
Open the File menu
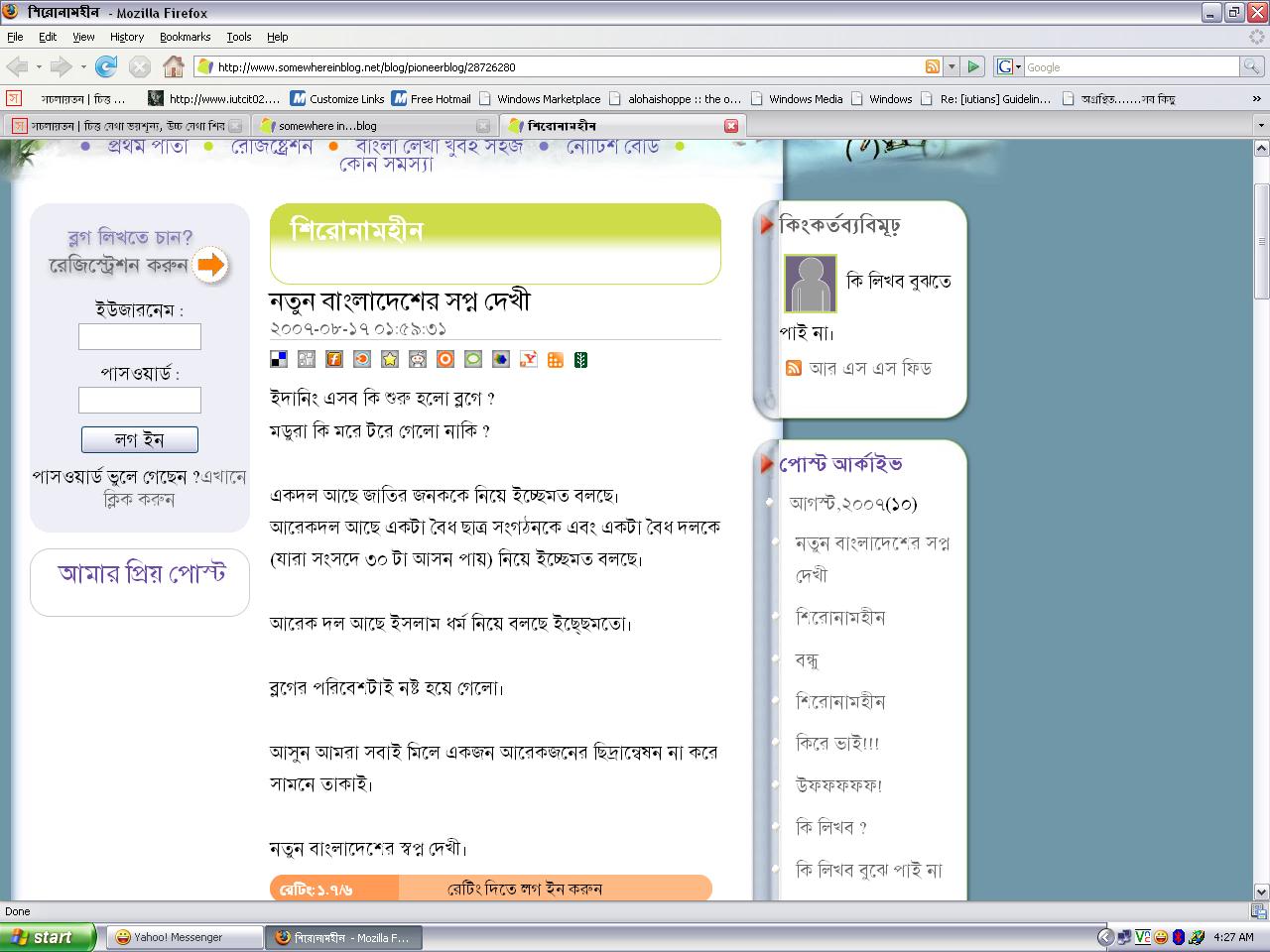click(x=15, y=37)
